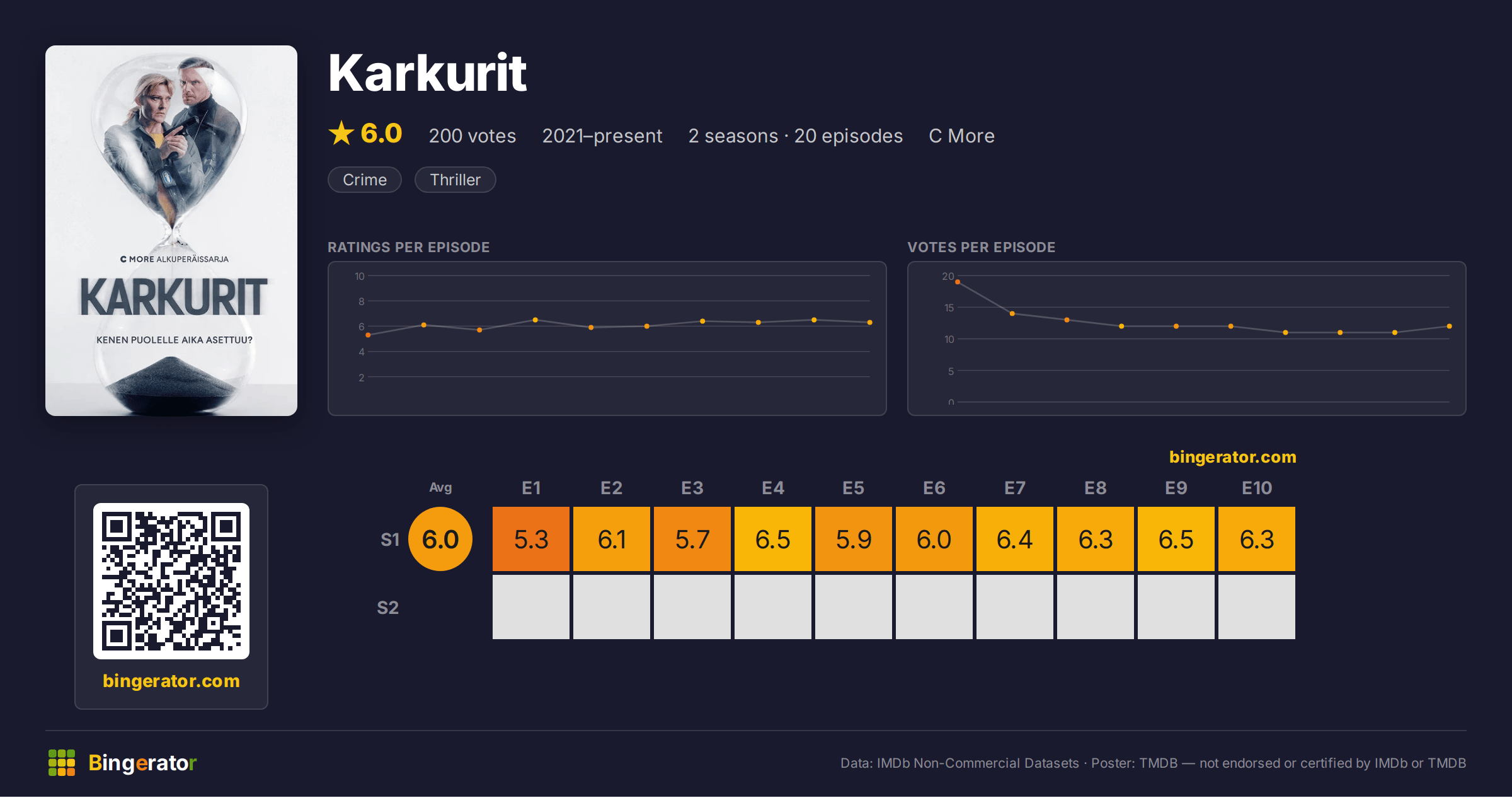Click the empty S2 E1 cell
This screenshot has width=1512, height=798.
click(531, 607)
